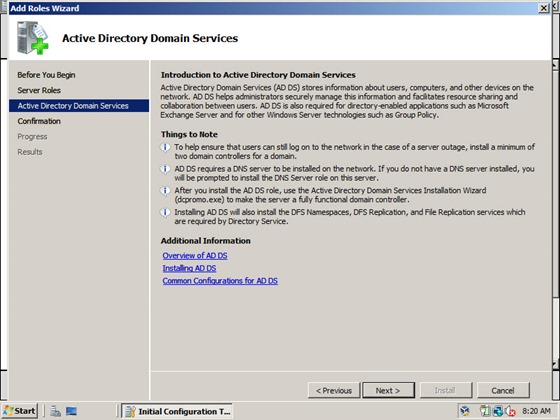Open the Overview of AD DS link
560x420 pixels.
tap(195, 255)
